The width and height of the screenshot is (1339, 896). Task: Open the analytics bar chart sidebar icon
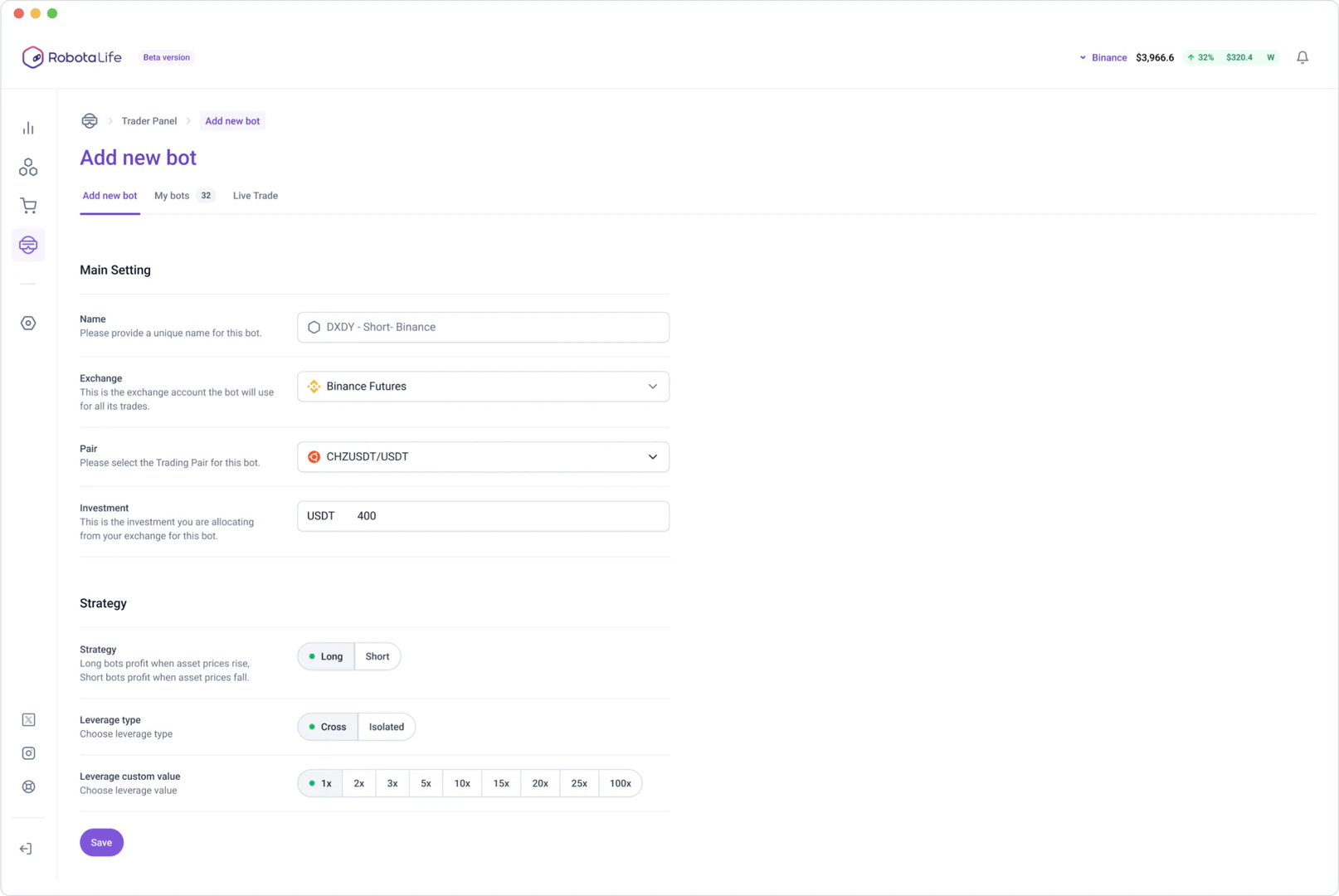(28, 128)
